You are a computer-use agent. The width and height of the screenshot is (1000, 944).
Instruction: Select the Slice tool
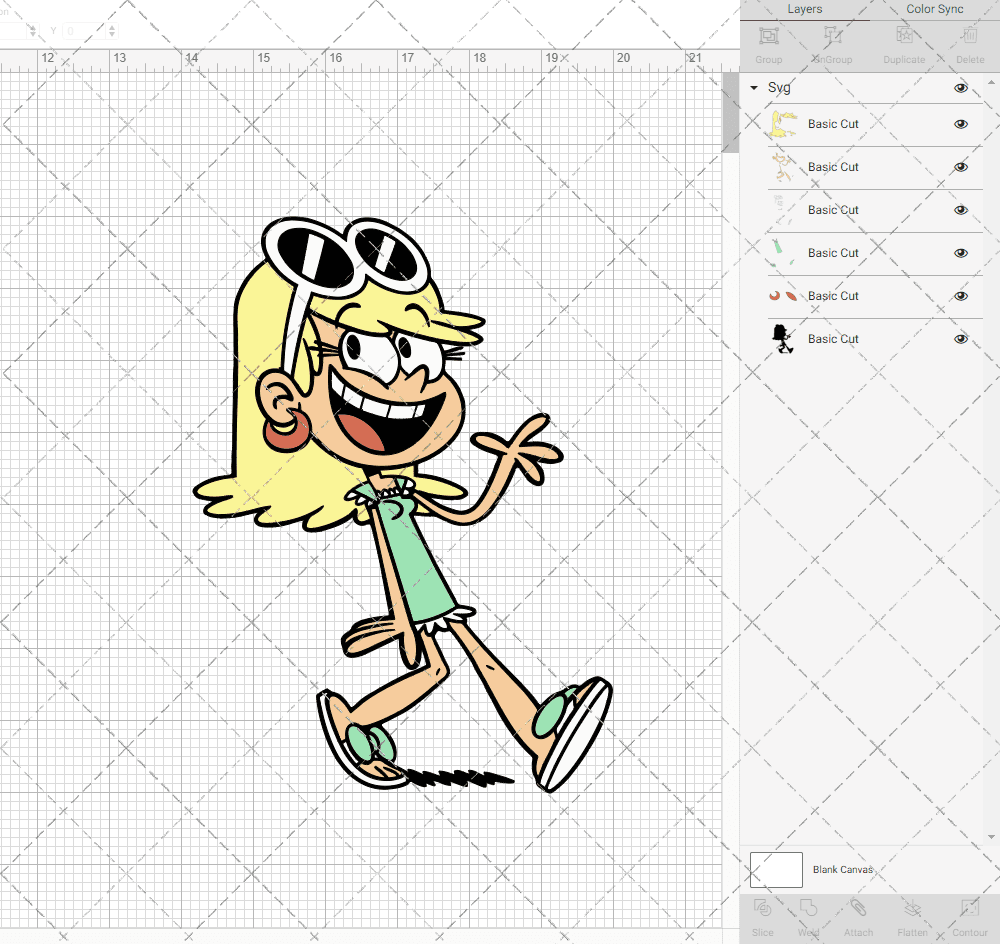(762, 908)
